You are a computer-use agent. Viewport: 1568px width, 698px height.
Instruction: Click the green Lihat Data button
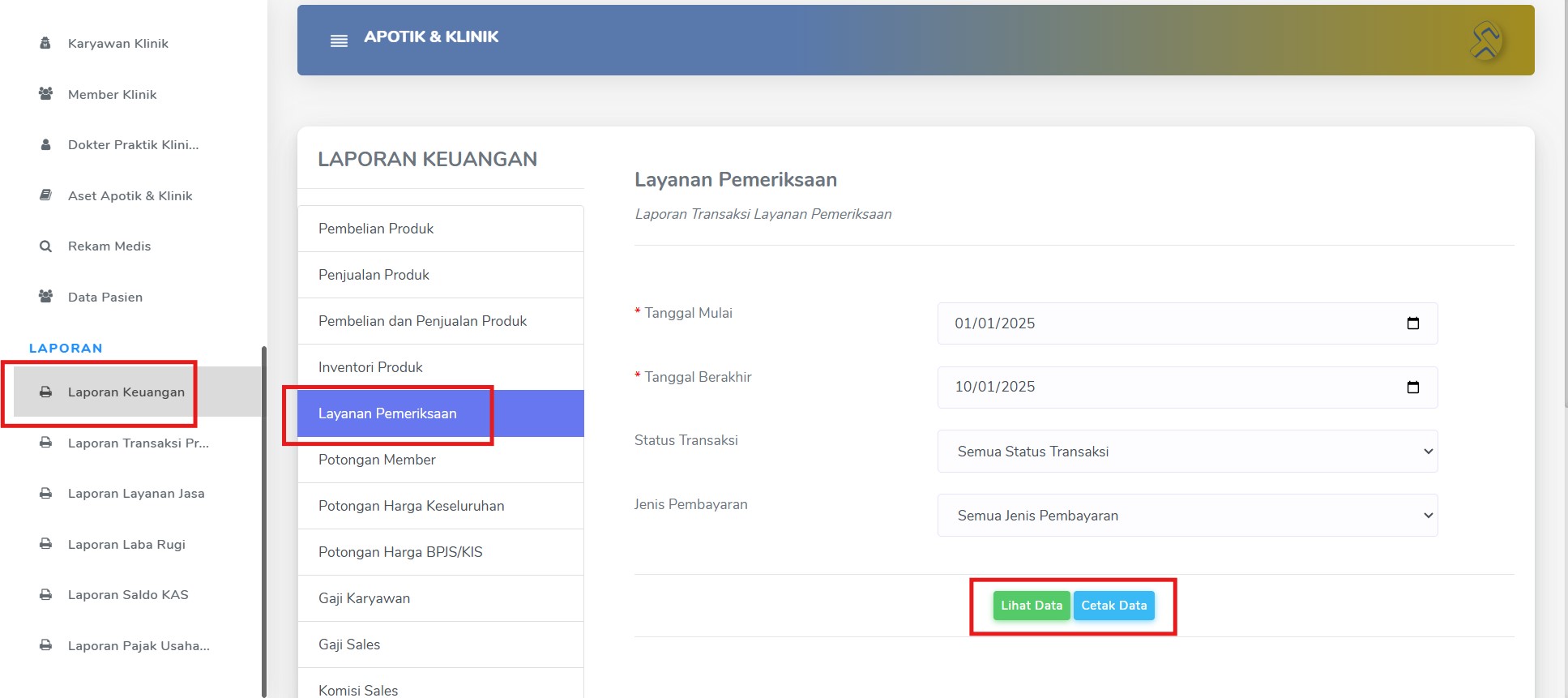1032,606
